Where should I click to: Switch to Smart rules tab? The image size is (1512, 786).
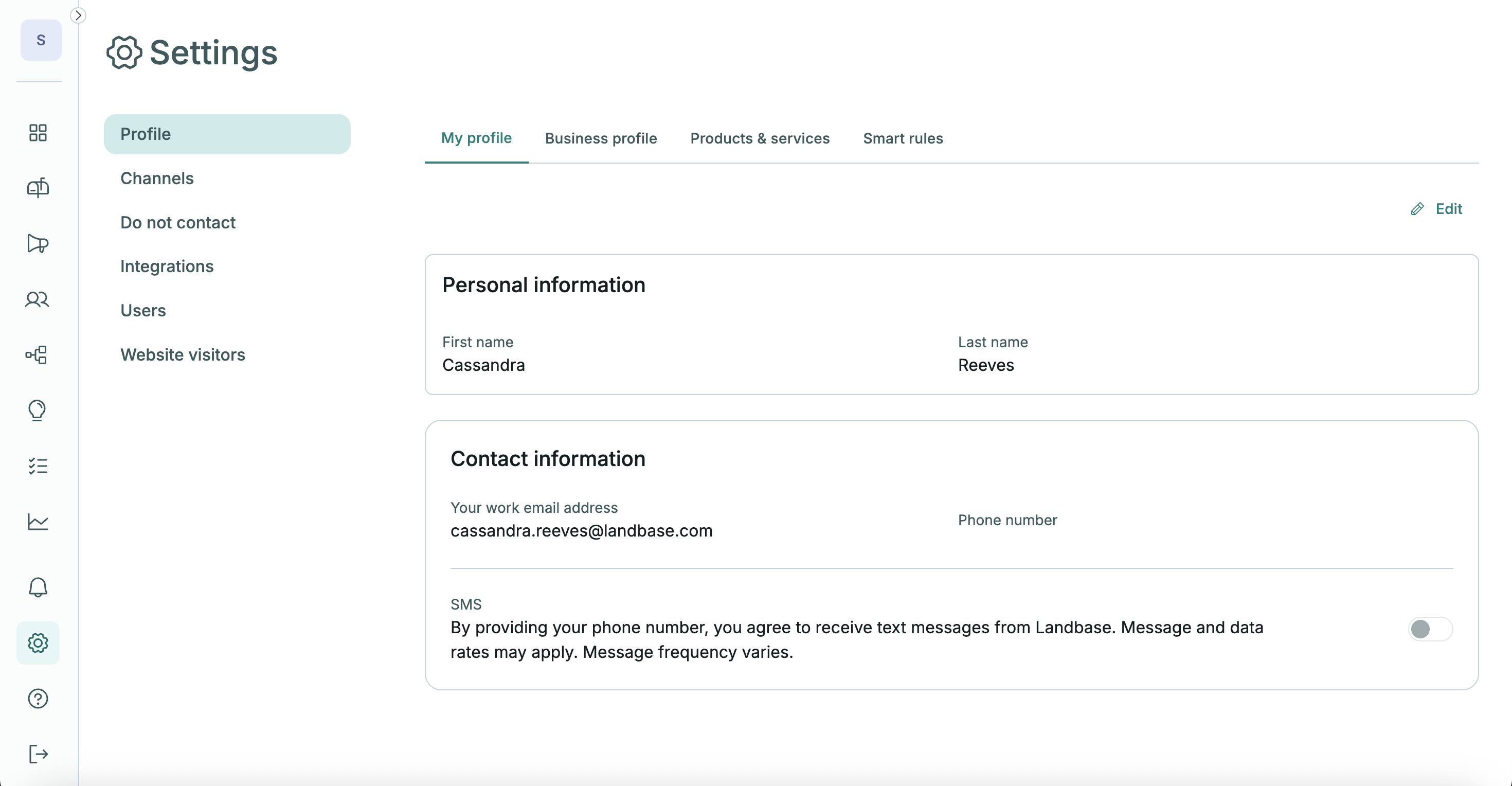[903, 138]
